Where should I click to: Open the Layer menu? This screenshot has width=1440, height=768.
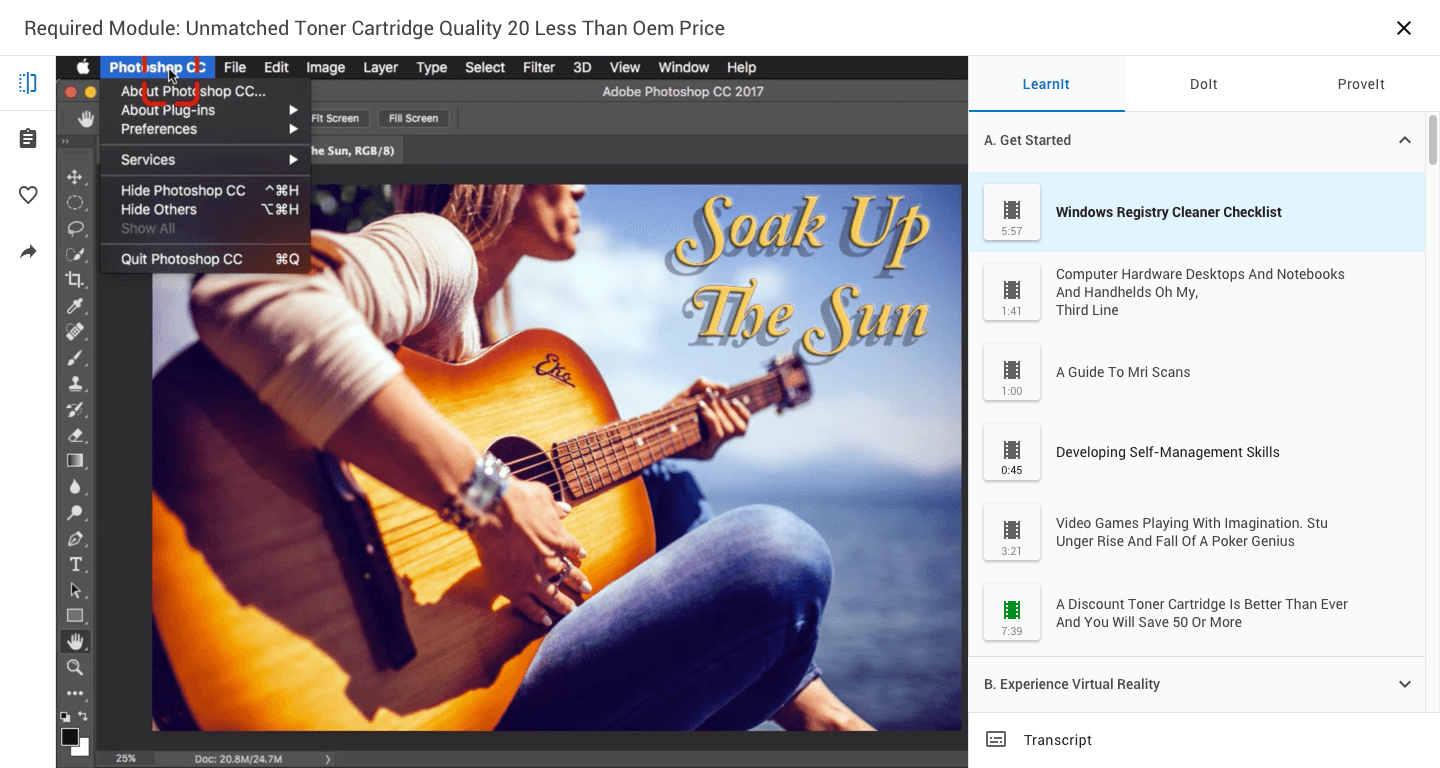(380, 67)
